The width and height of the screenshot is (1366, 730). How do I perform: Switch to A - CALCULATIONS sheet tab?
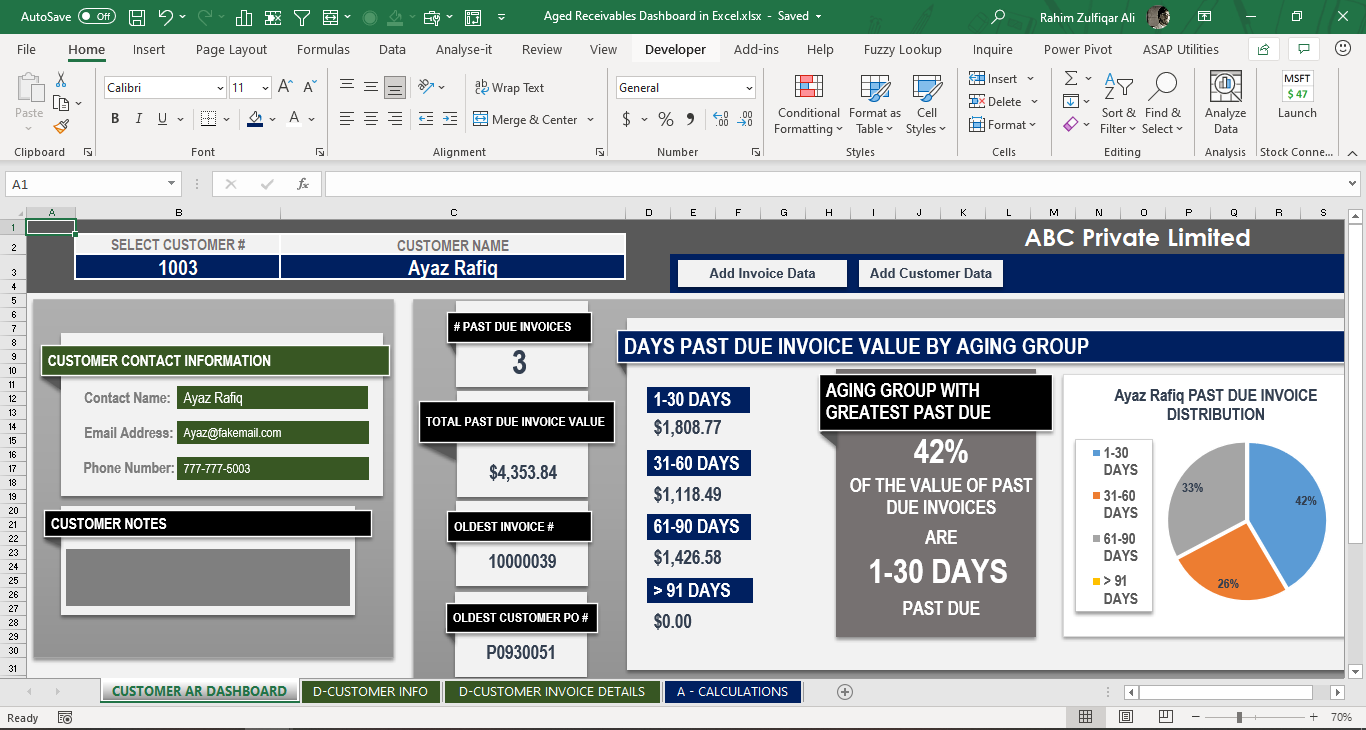[x=732, y=691]
